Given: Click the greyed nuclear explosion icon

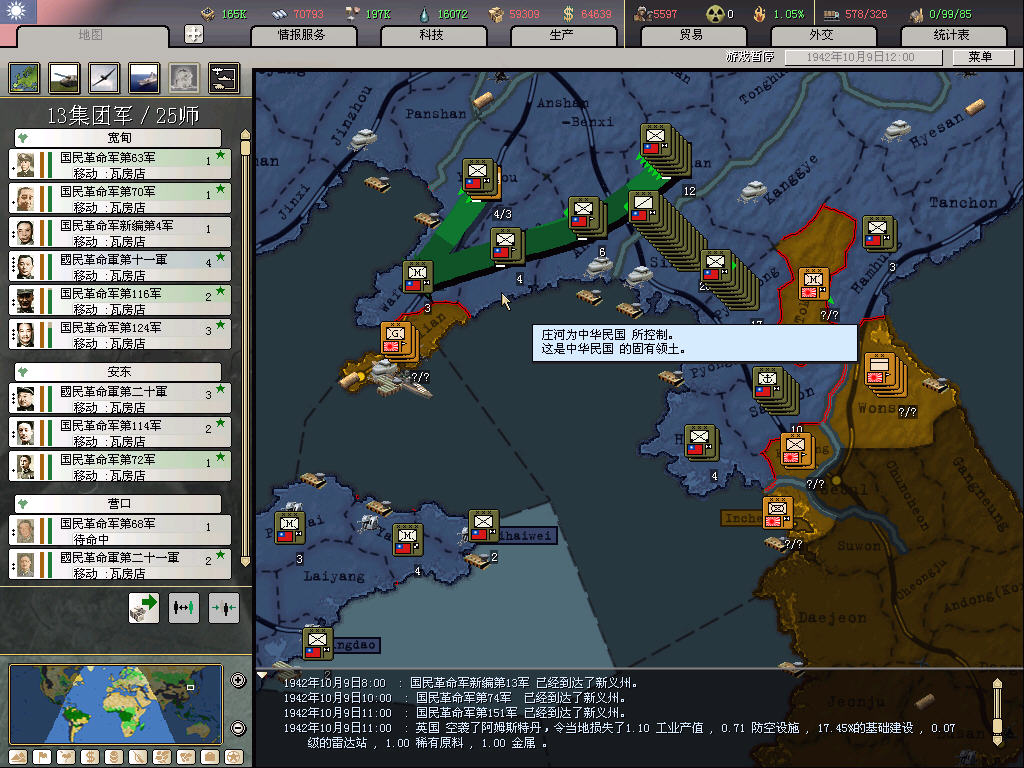Looking at the screenshot, I should [184, 78].
